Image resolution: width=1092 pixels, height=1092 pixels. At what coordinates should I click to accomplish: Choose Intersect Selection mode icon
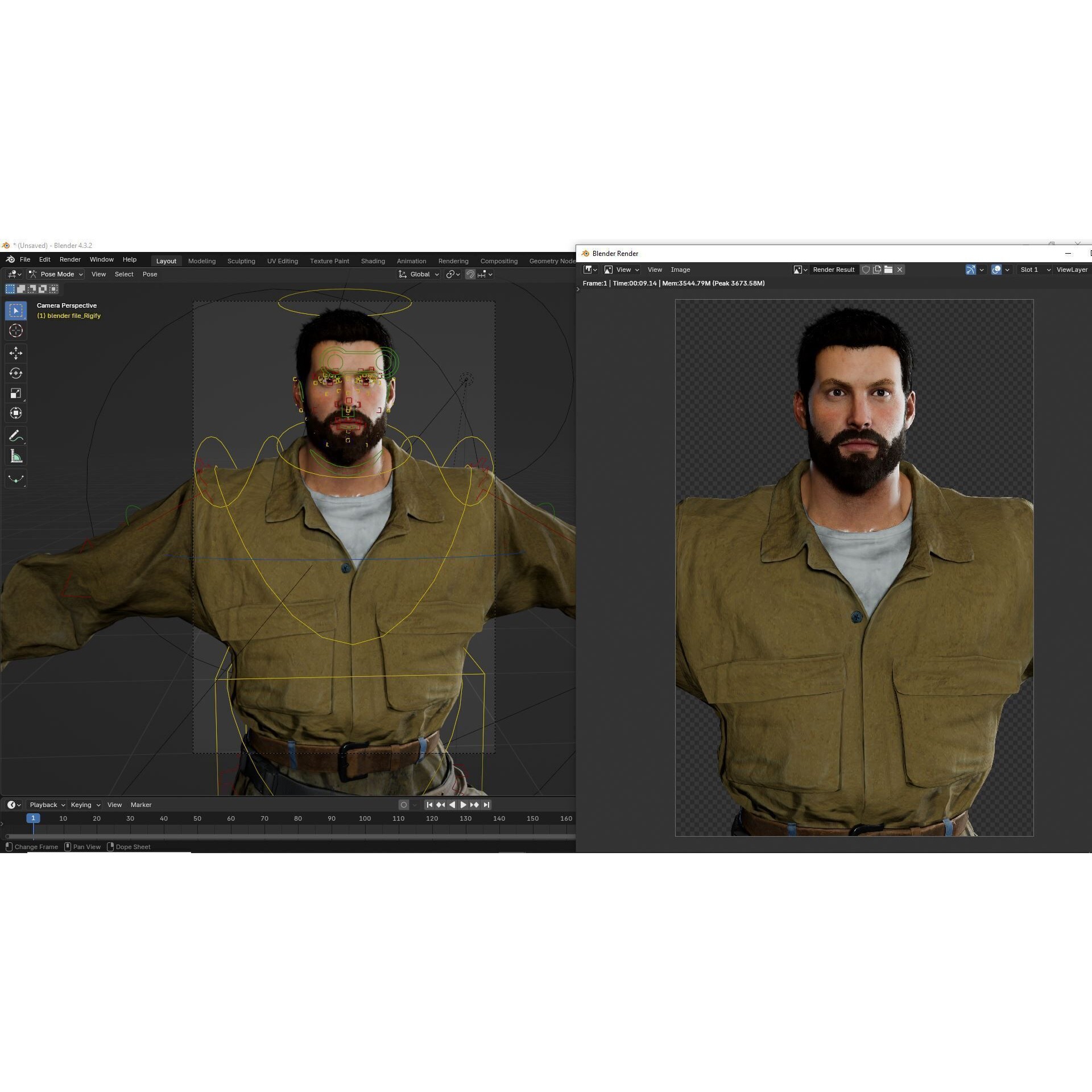(x=53, y=289)
